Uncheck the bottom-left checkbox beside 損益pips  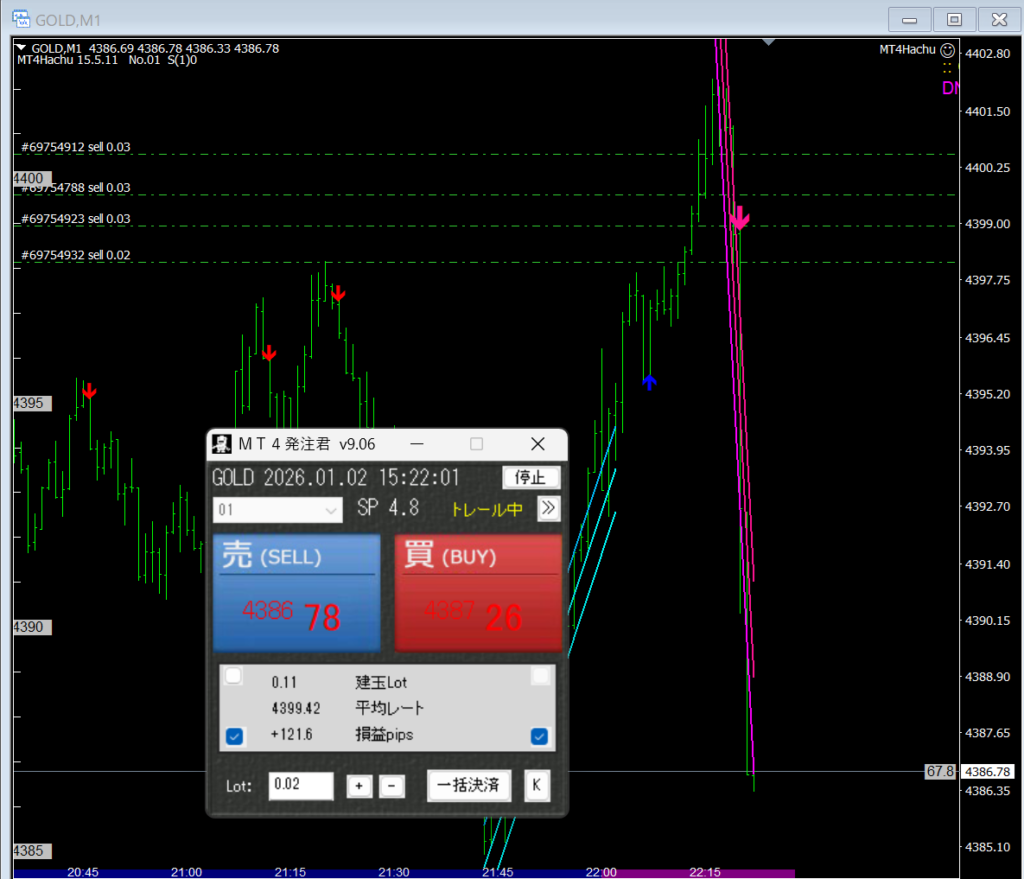234,737
